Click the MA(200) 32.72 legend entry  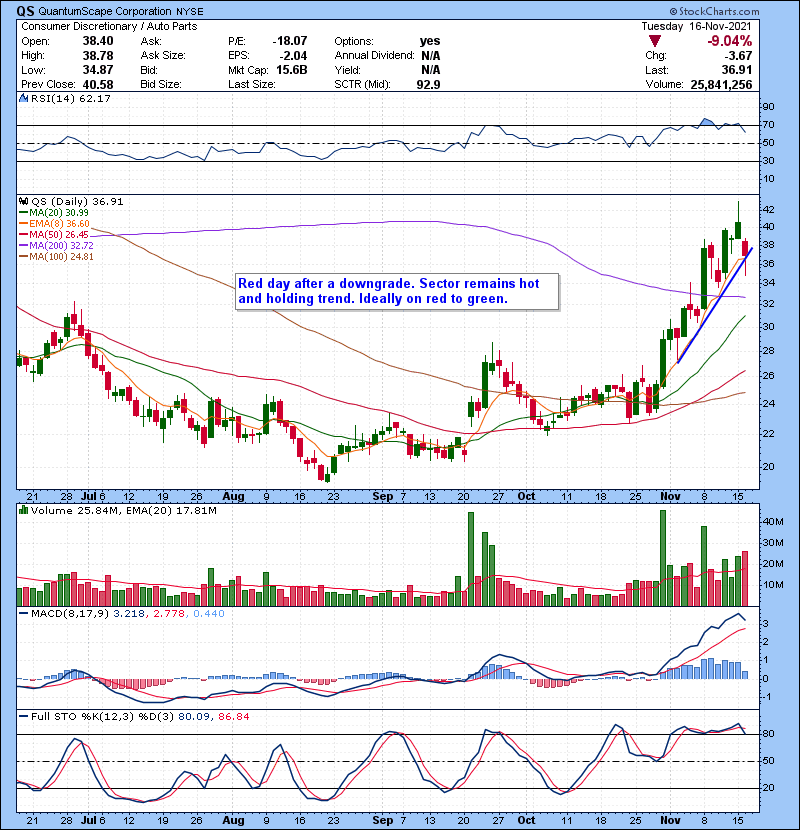(x=56, y=246)
